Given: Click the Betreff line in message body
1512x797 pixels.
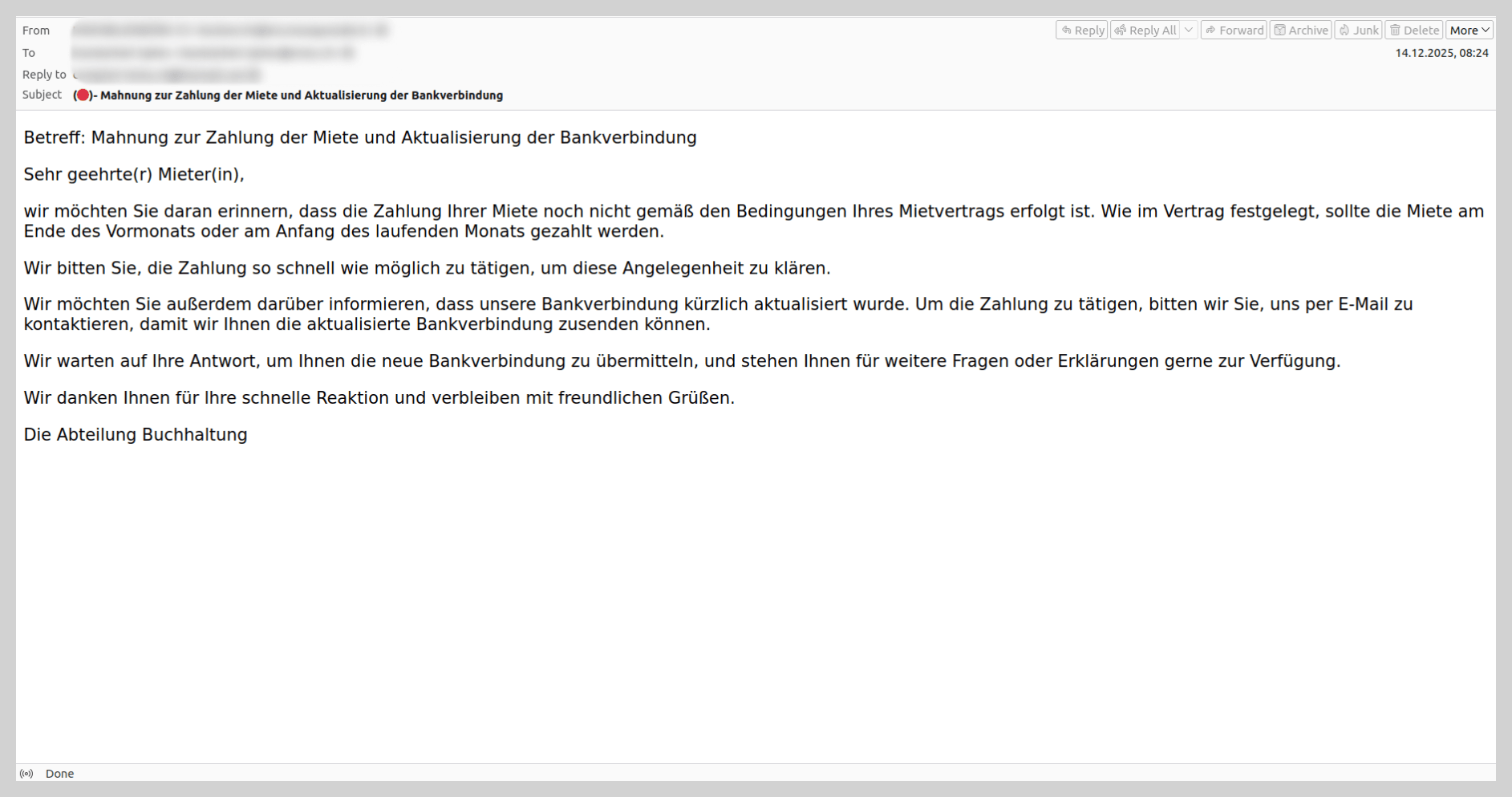Looking at the screenshot, I should 359,138.
